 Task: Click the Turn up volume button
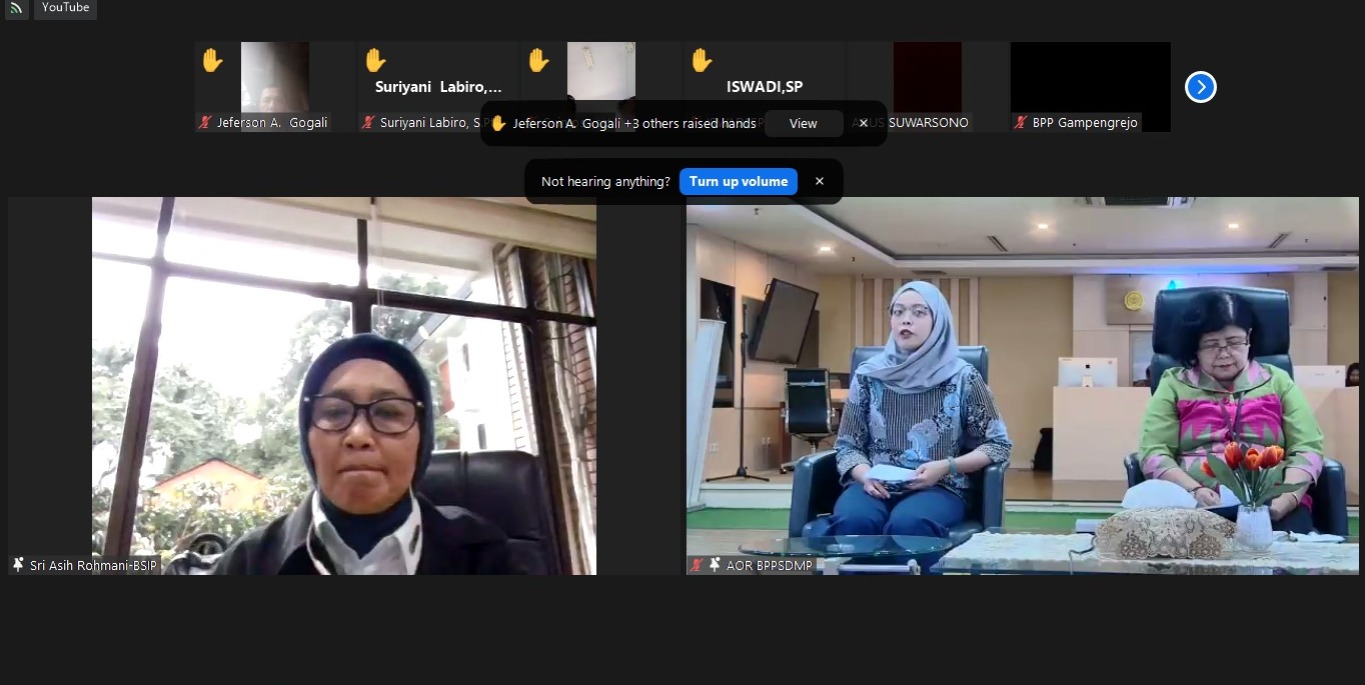(738, 181)
